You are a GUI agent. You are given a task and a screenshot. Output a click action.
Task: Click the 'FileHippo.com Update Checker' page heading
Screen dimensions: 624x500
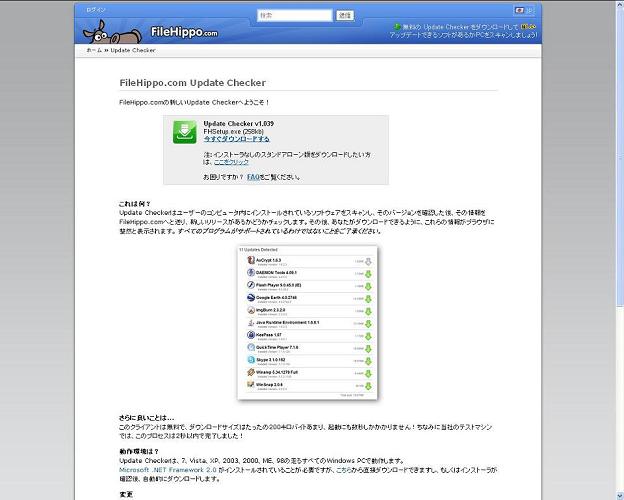(x=193, y=83)
